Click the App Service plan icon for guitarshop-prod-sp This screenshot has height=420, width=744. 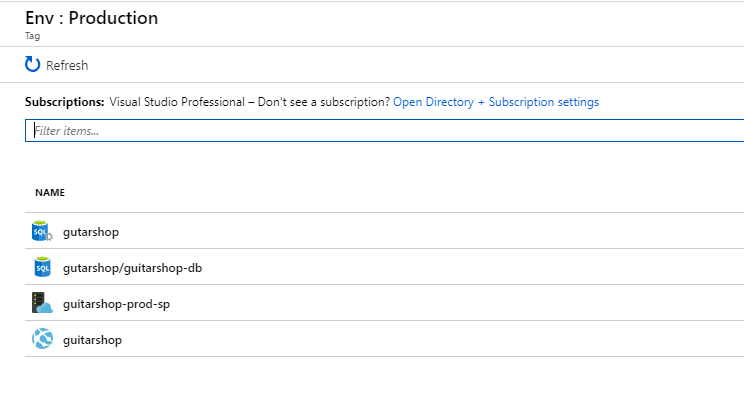pos(42,303)
